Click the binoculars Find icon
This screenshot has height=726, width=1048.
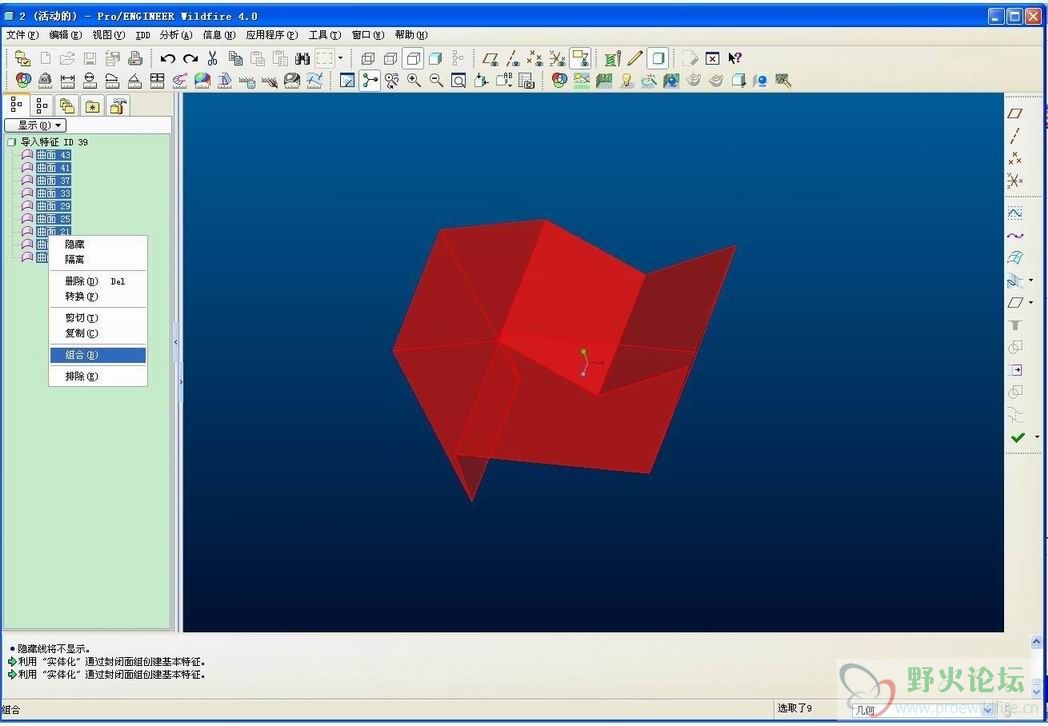303,59
